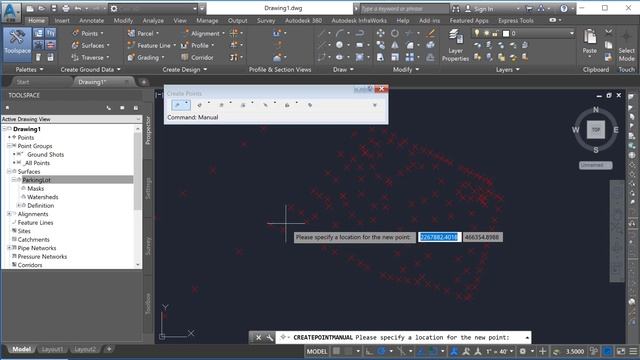Select the Move tool in Modify panel
Viewport: 640px width, 360px height.
[x=380, y=33]
